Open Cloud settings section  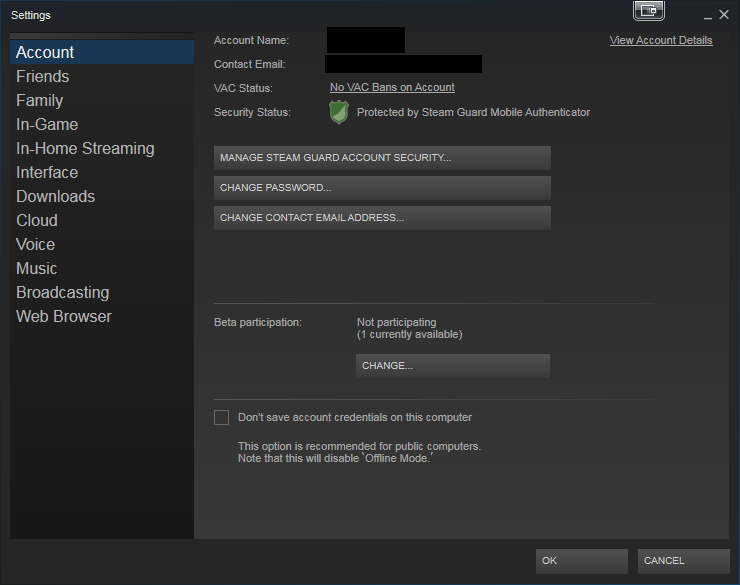[37, 220]
